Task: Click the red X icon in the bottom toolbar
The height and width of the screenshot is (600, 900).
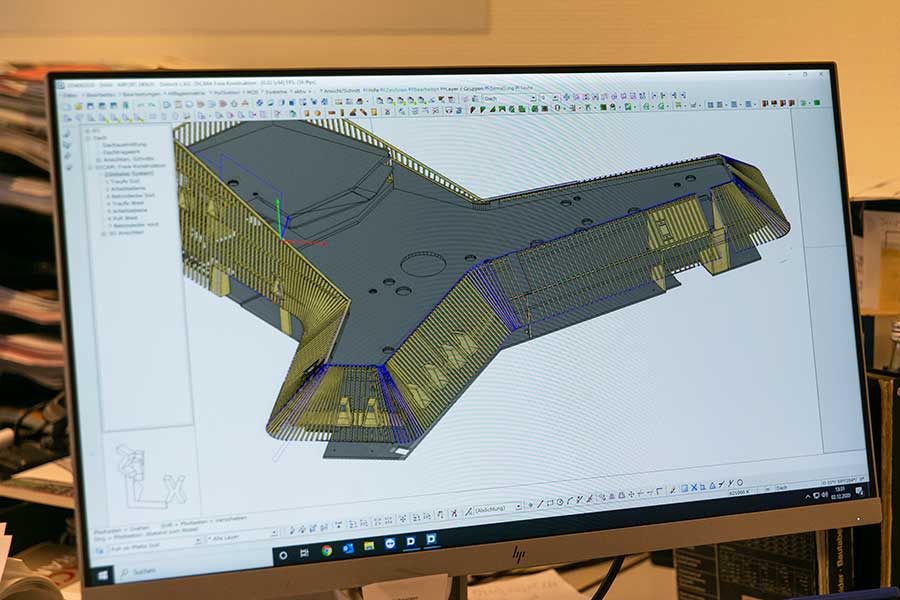Action: coord(454,513)
